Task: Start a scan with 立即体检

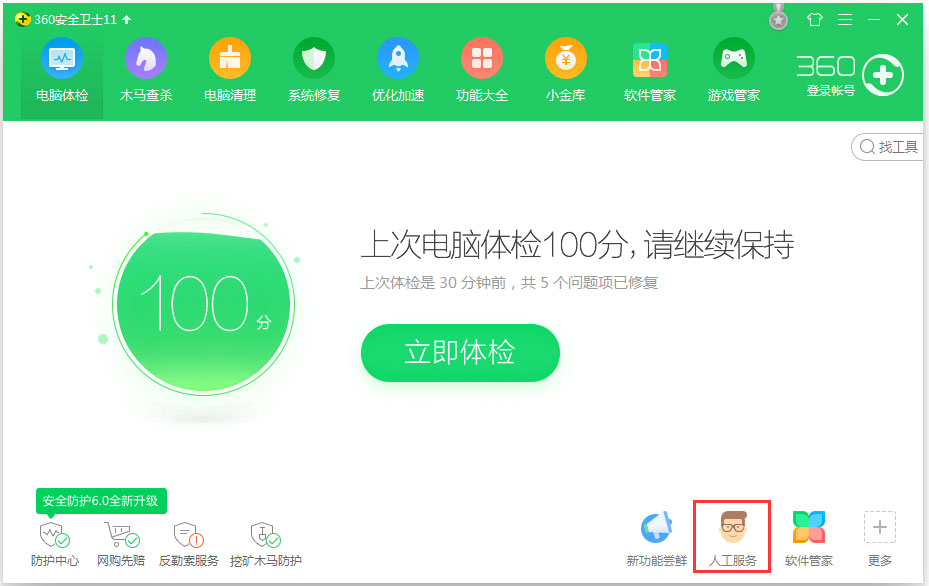Action: (x=460, y=353)
